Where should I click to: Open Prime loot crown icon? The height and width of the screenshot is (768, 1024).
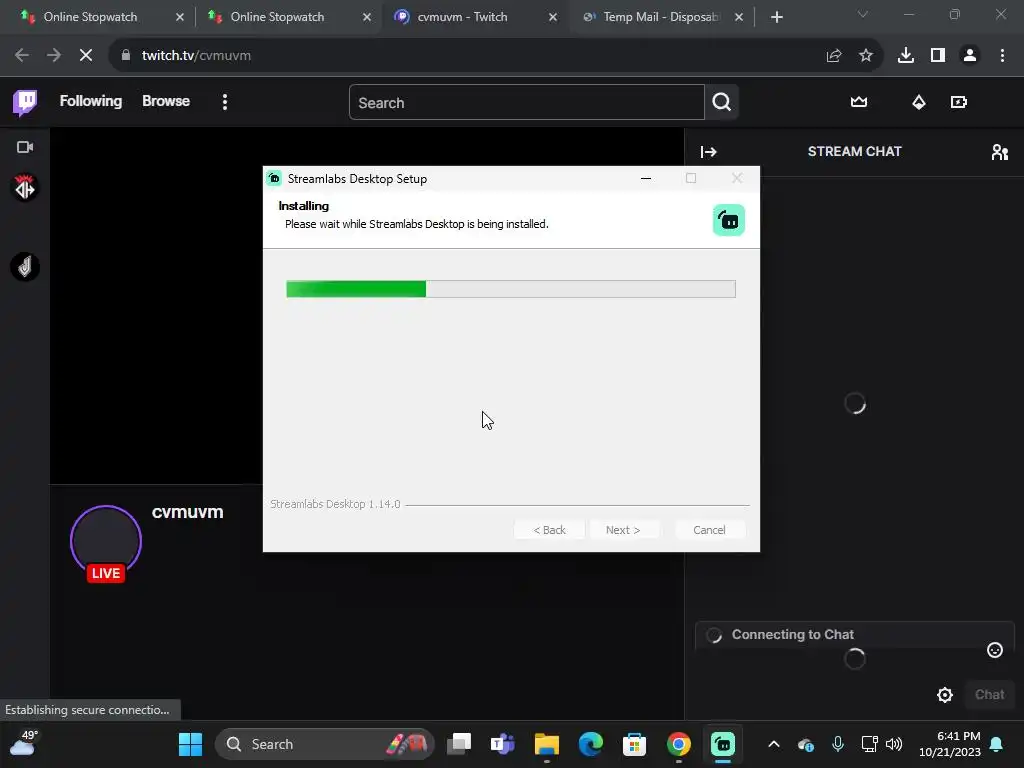(859, 102)
